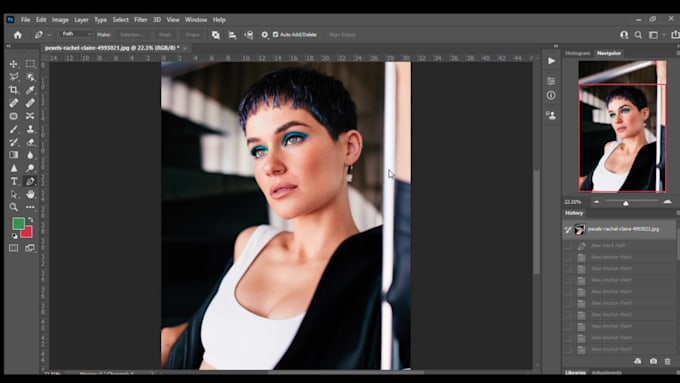Open the Image menu
The height and width of the screenshot is (383, 680).
tap(60, 20)
